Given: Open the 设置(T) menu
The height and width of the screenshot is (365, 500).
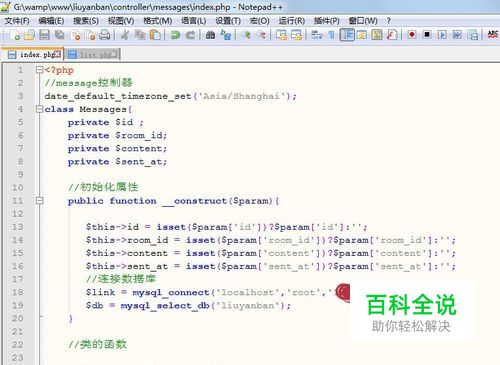Looking at the screenshot, I should pos(228,21).
